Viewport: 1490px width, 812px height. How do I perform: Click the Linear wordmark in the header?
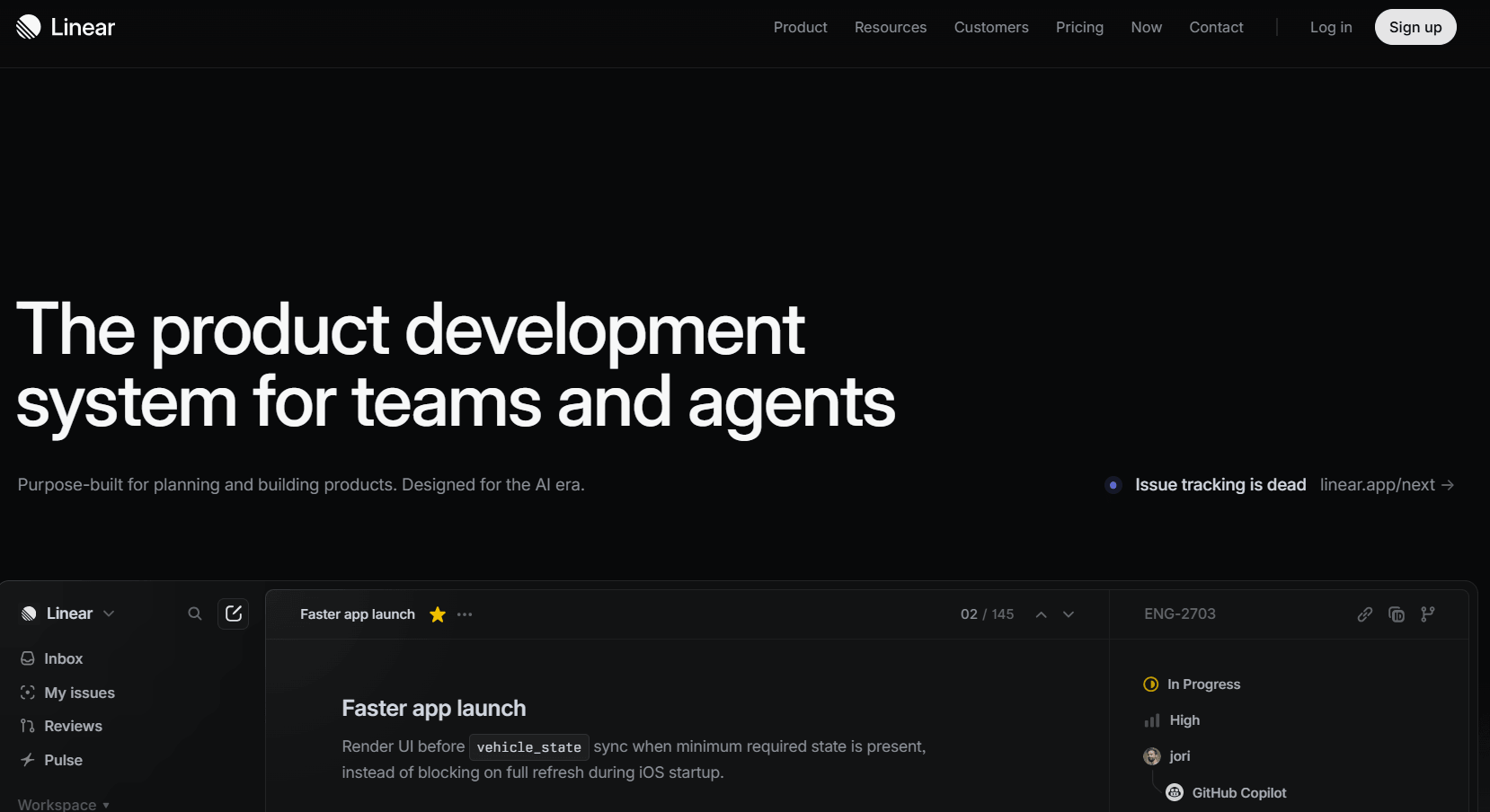click(x=83, y=27)
